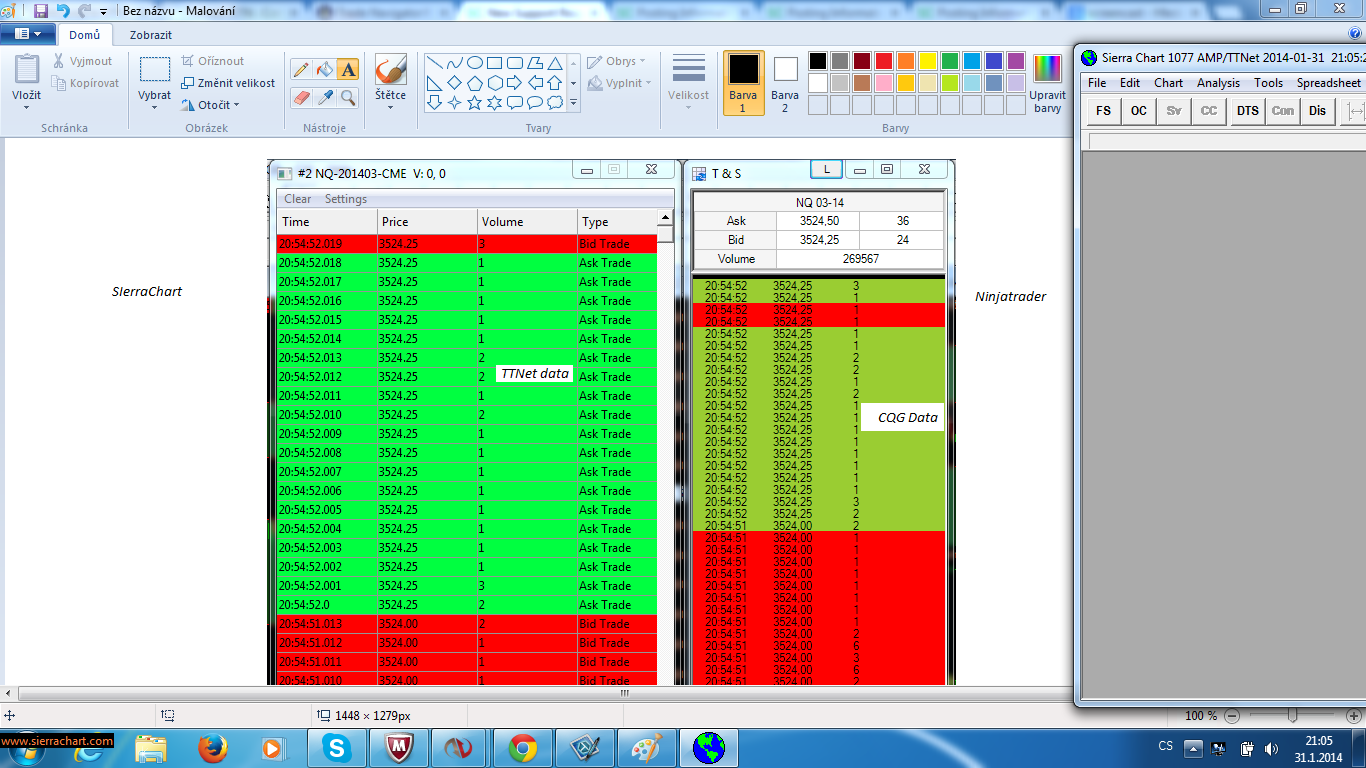
Task: Open File menu in Sierra Chart
Action: tap(1097, 83)
